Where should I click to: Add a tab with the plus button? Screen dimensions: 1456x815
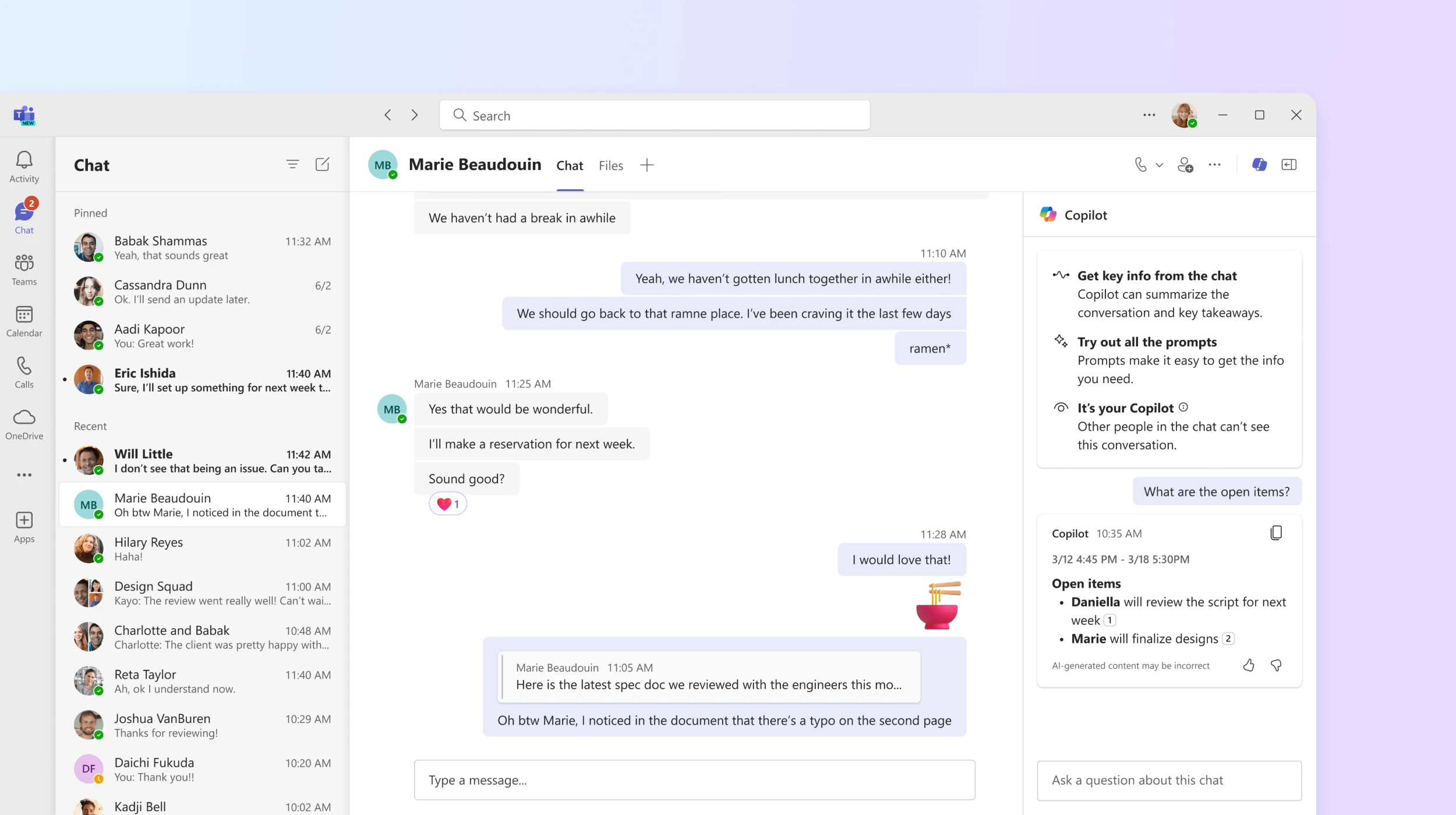(646, 165)
